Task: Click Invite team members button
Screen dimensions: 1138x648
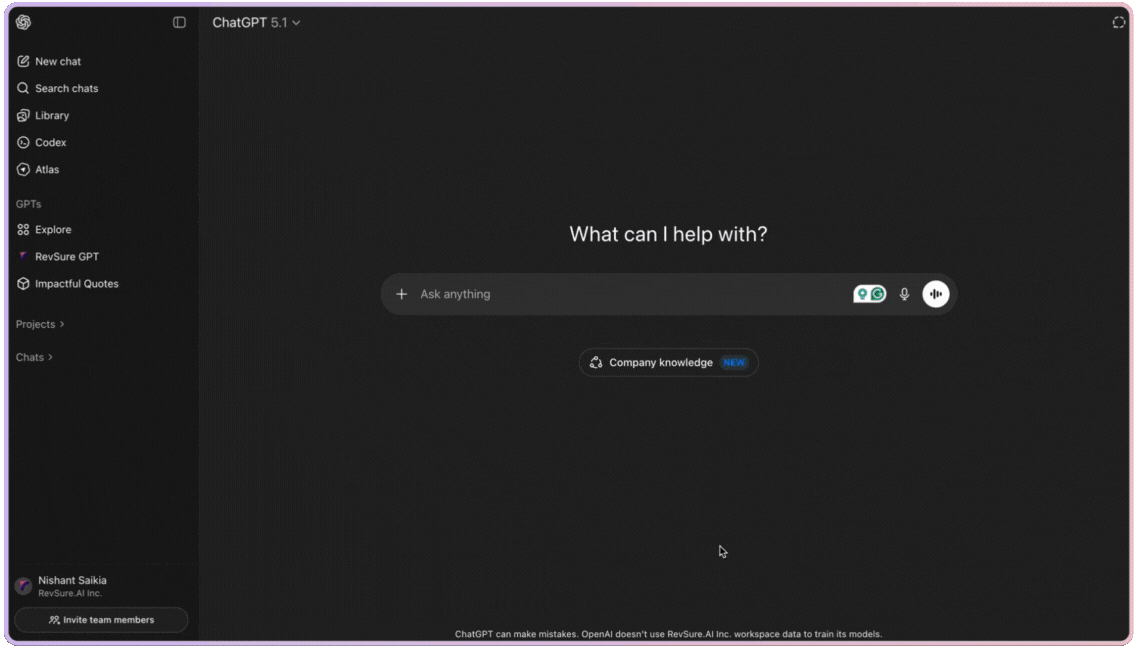Action: (x=101, y=620)
